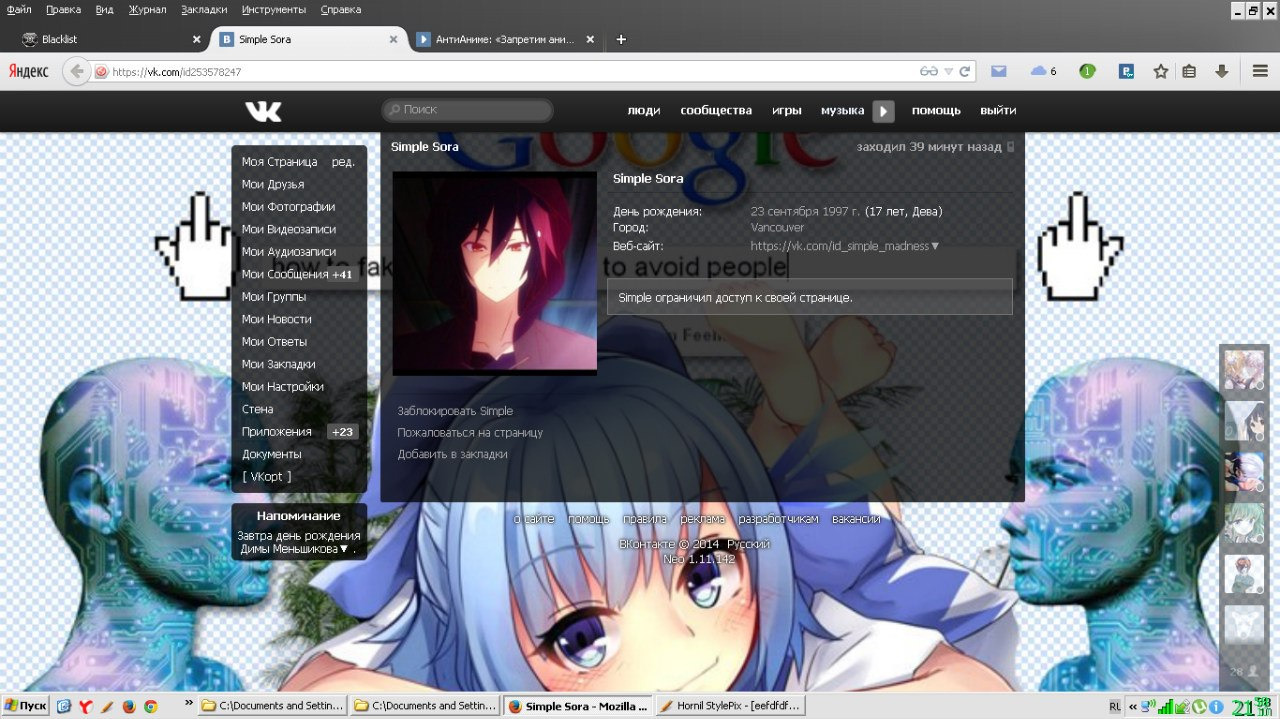Click the VK logo icon
The height and width of the screenshot is (719, 1280).
tap(264, 111)
